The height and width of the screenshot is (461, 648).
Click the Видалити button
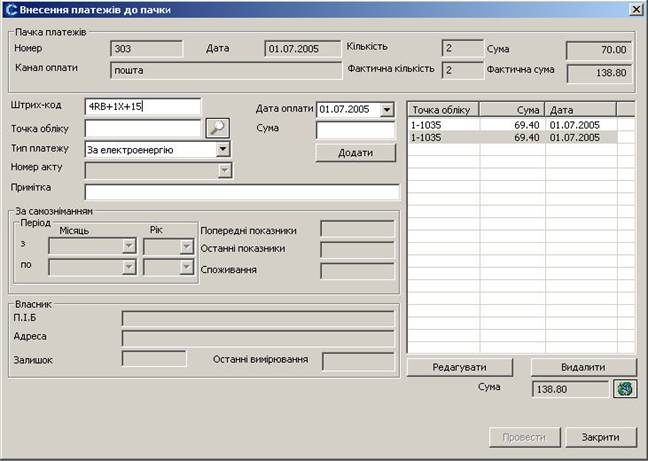583,367
